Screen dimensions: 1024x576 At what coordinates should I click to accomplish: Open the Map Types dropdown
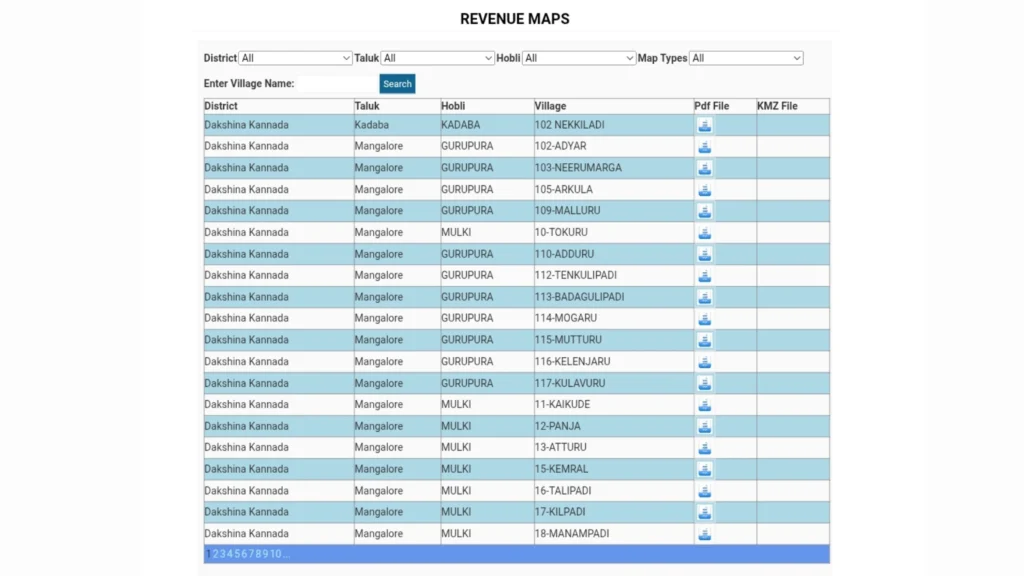(x=746, y=58)
